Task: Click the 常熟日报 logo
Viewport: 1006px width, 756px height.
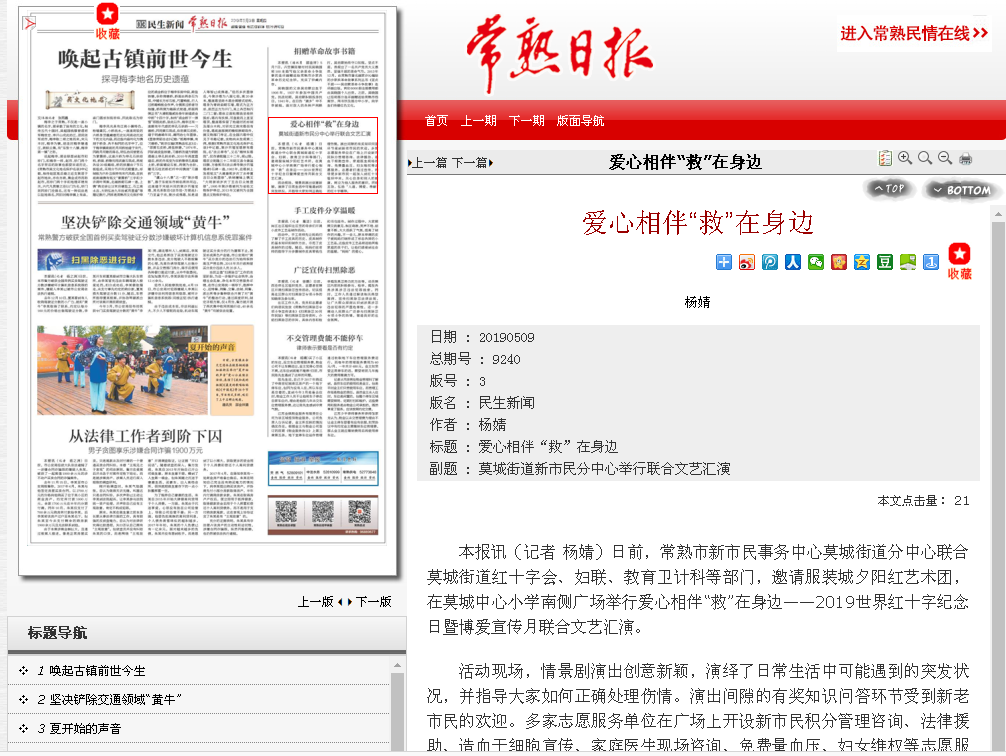Action: tap(559, 55)
